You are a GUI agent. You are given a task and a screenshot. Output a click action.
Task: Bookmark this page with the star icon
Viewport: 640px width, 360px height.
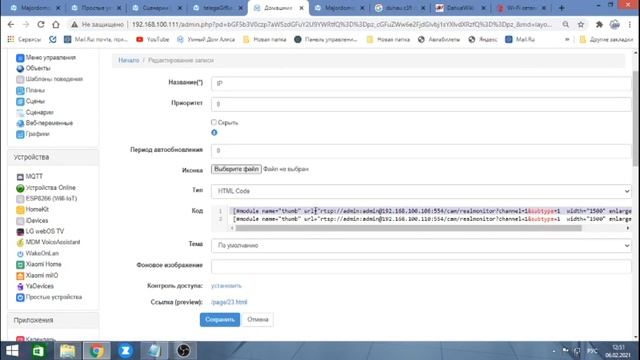(581, 24)
